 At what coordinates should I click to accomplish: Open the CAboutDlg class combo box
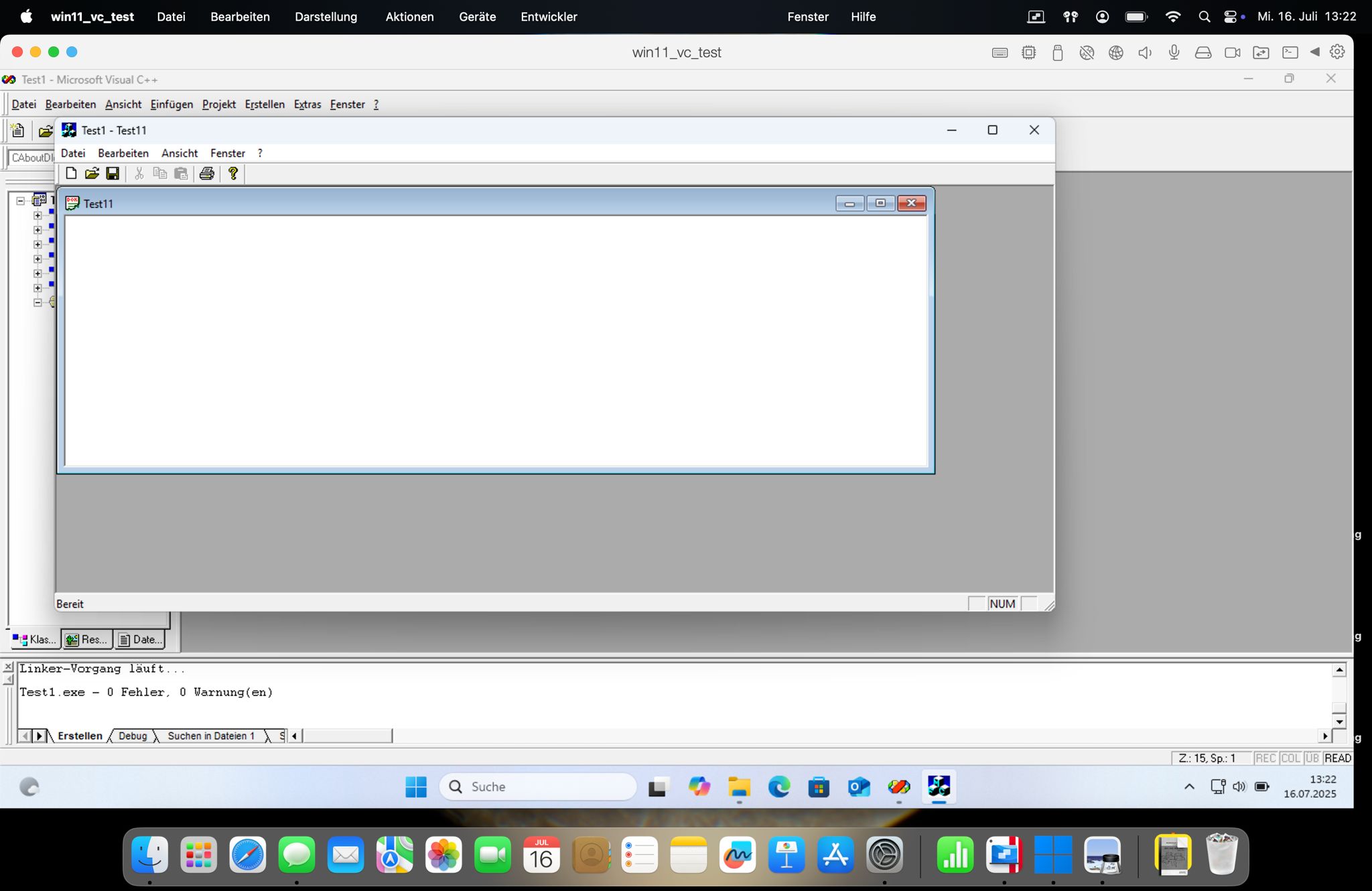click(31, 157)
